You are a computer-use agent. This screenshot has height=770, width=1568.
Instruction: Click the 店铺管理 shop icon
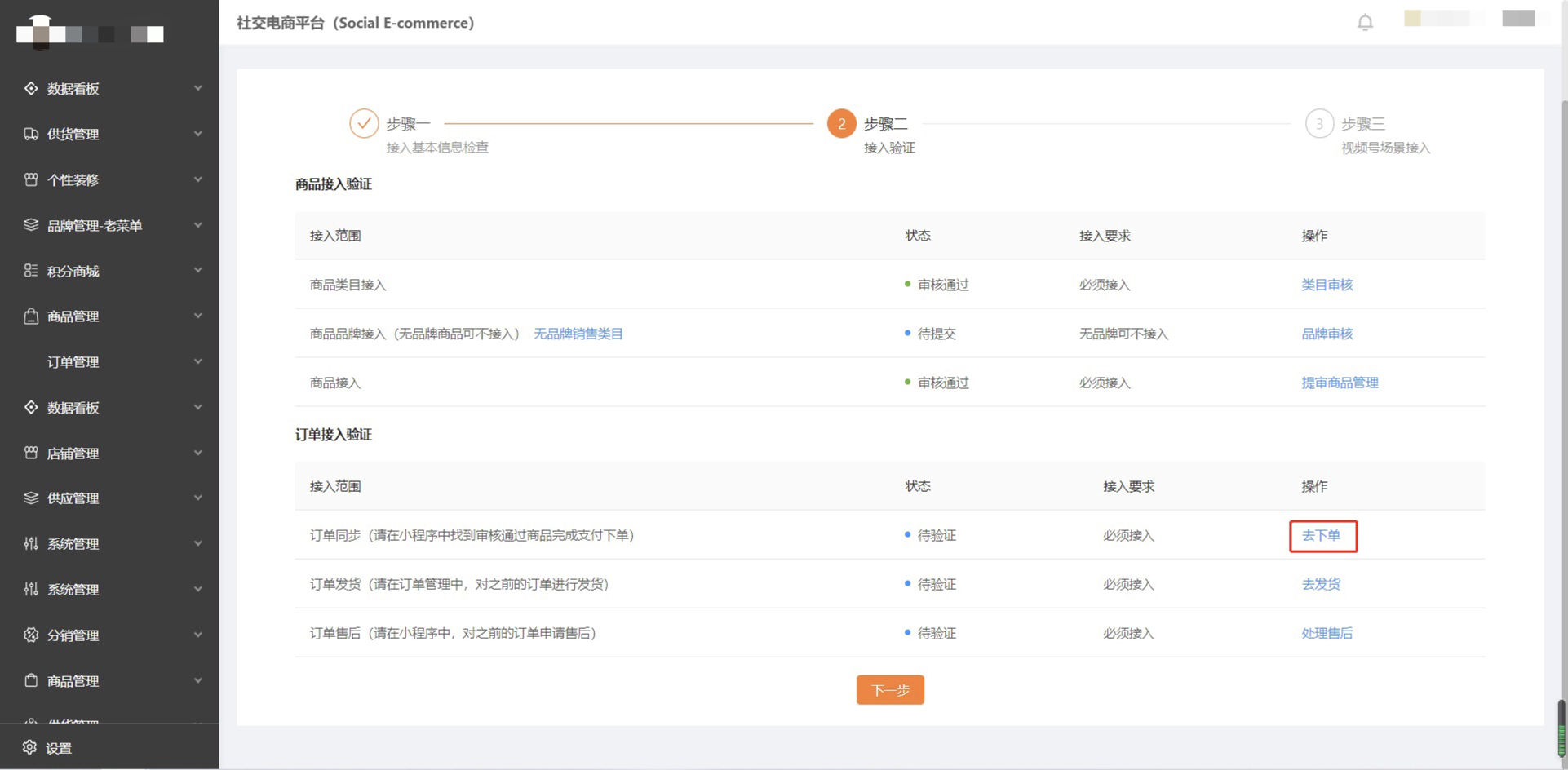(x=31, y=453)
